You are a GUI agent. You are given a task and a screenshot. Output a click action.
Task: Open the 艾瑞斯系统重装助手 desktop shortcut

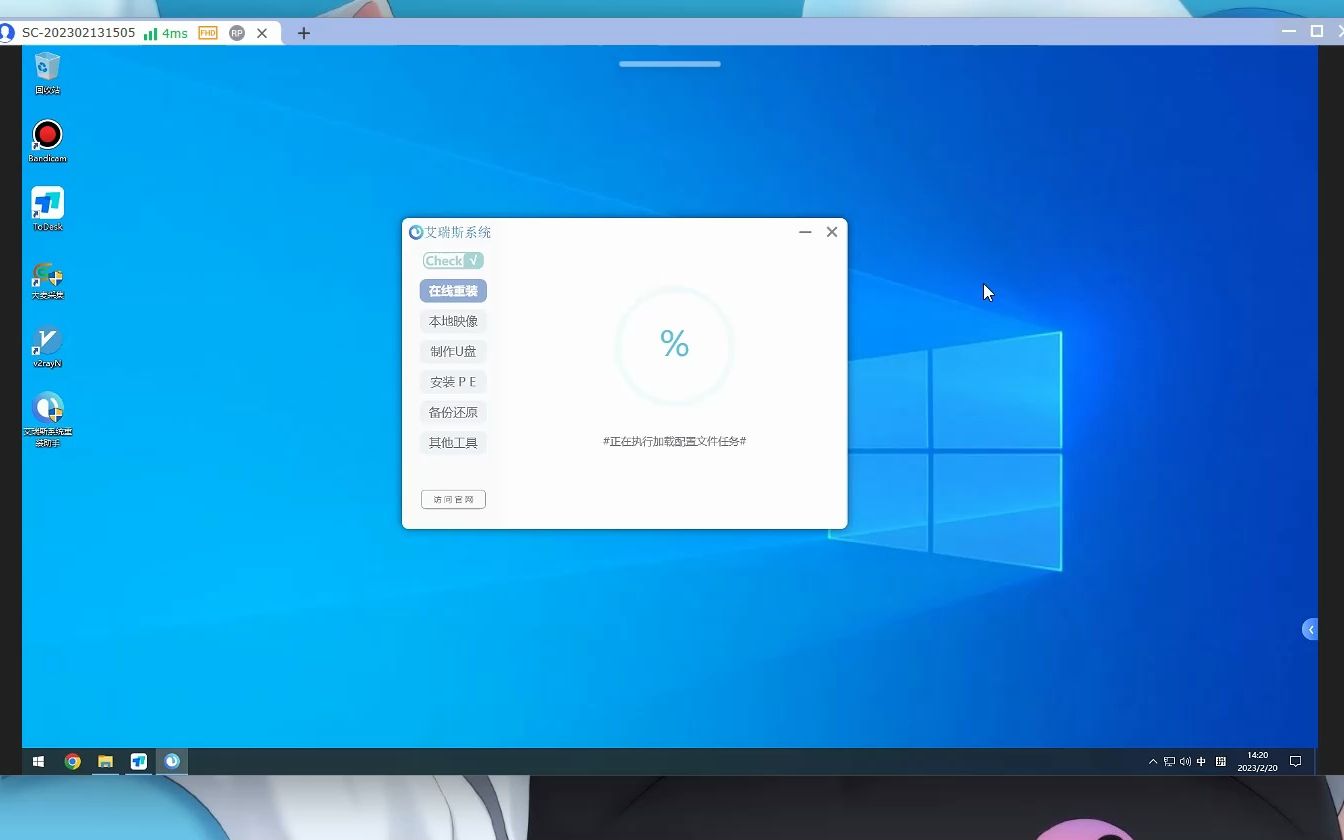click(x=47, y=419)
